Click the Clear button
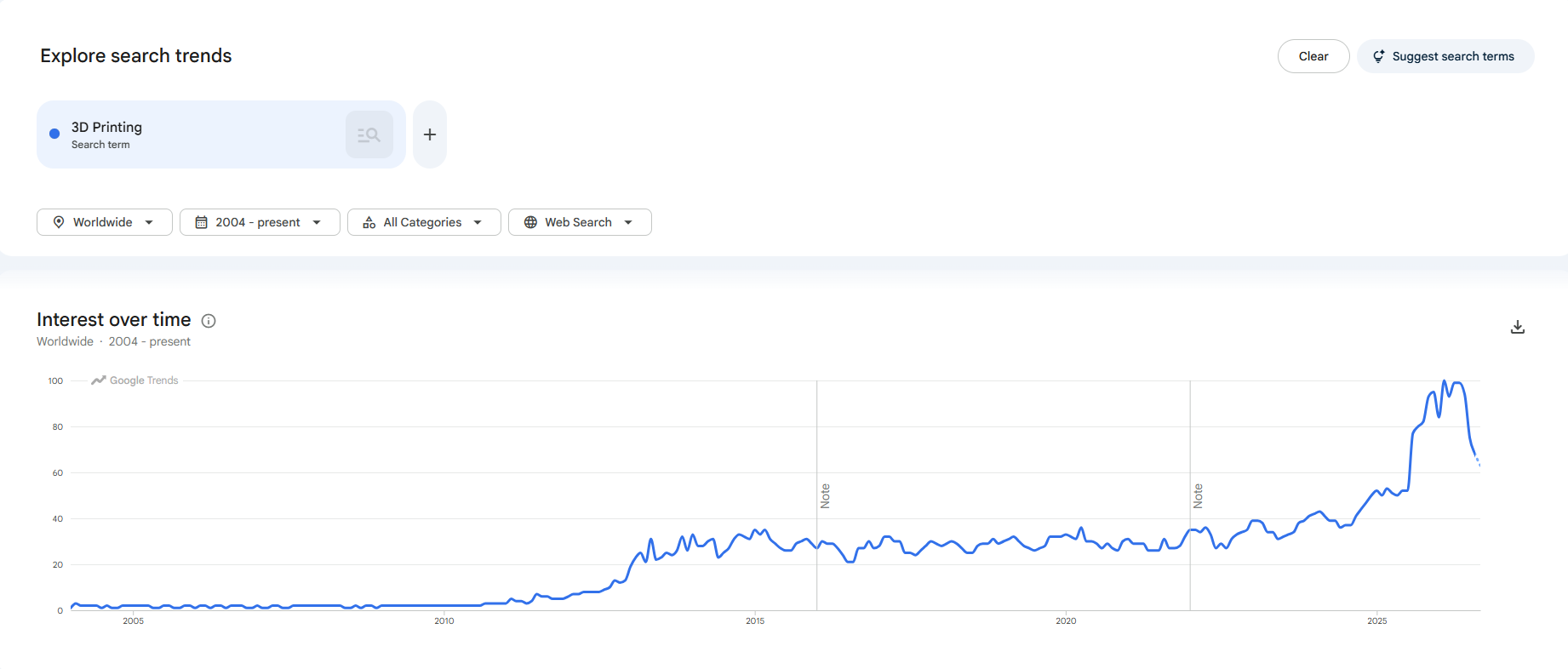 (x=1313, y=56)
